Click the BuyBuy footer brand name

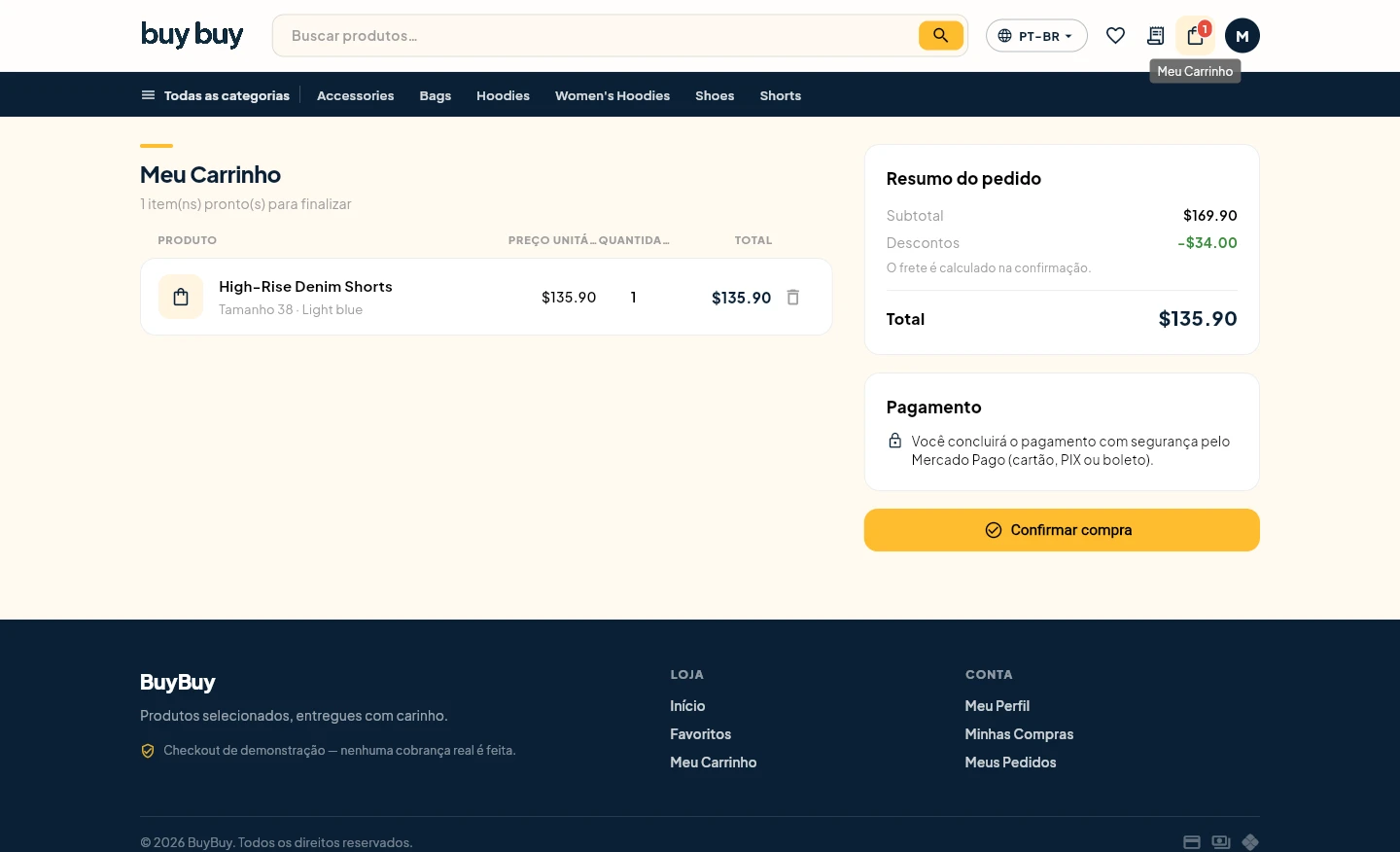178,683
